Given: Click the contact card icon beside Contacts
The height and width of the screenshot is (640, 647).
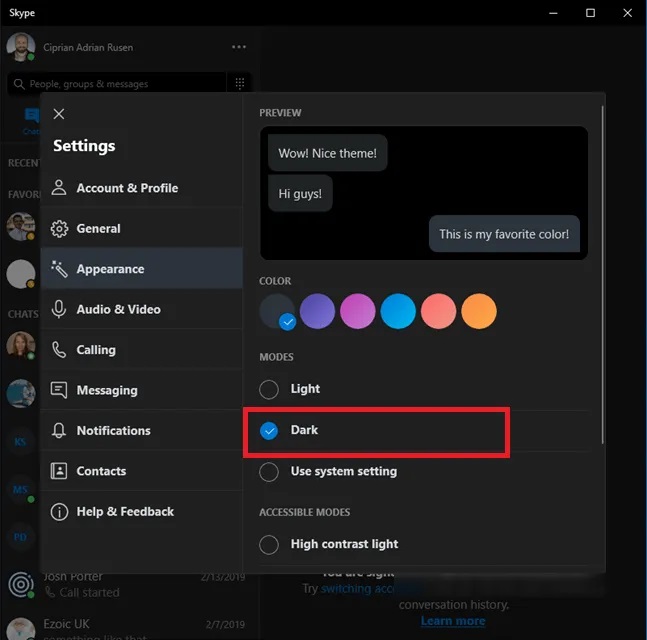Looking at the screenshot, I should (x=59, y=471).
